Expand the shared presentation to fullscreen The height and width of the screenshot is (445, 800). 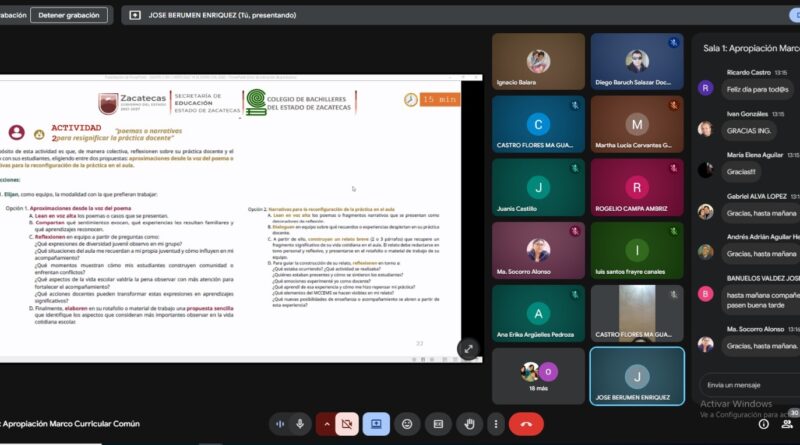[467, 349]
